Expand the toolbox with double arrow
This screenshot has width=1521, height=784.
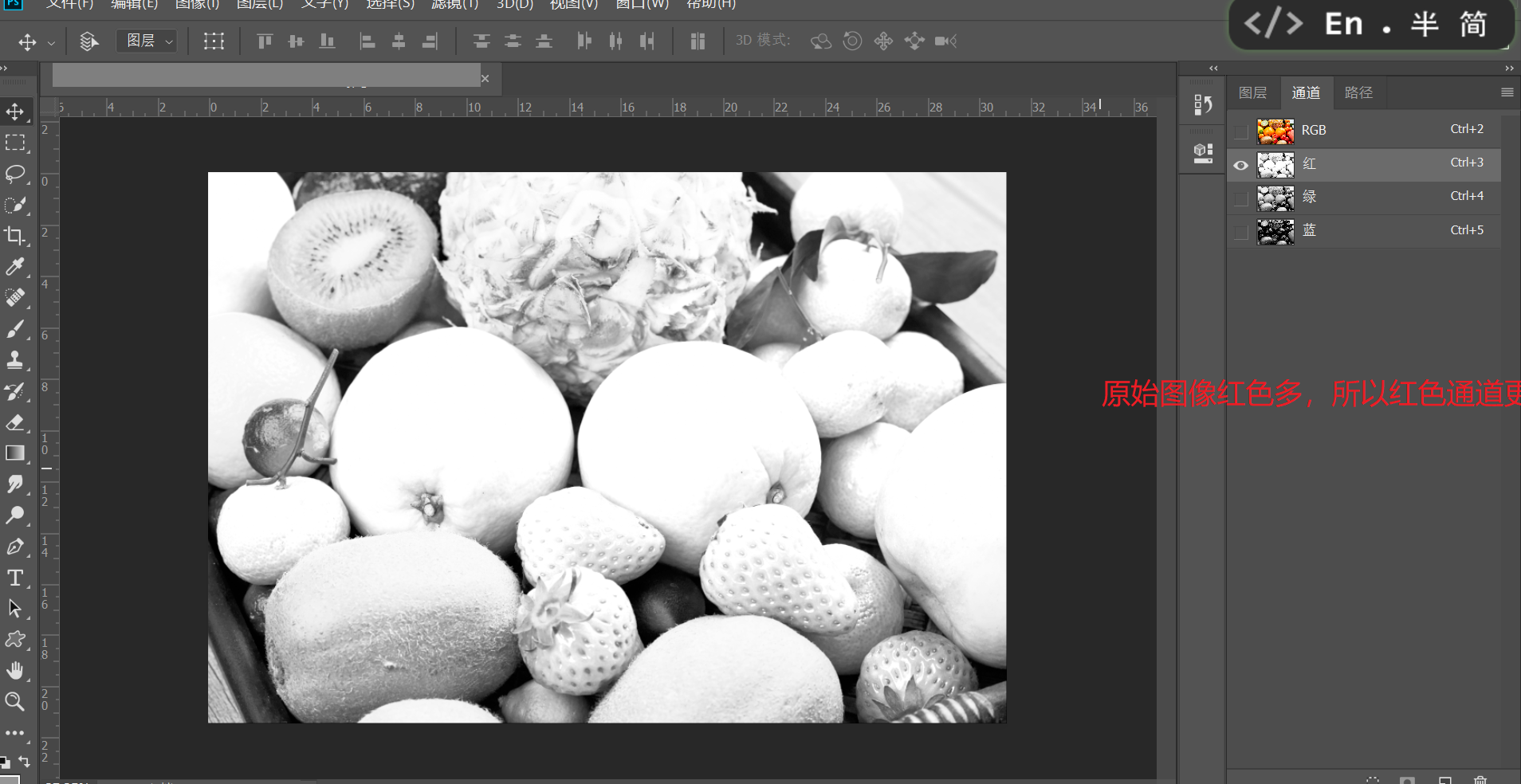pos(5,69)
